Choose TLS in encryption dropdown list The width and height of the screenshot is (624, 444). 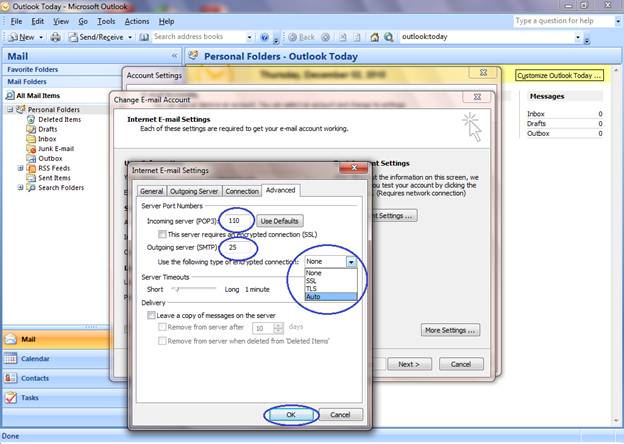point(331,289)
